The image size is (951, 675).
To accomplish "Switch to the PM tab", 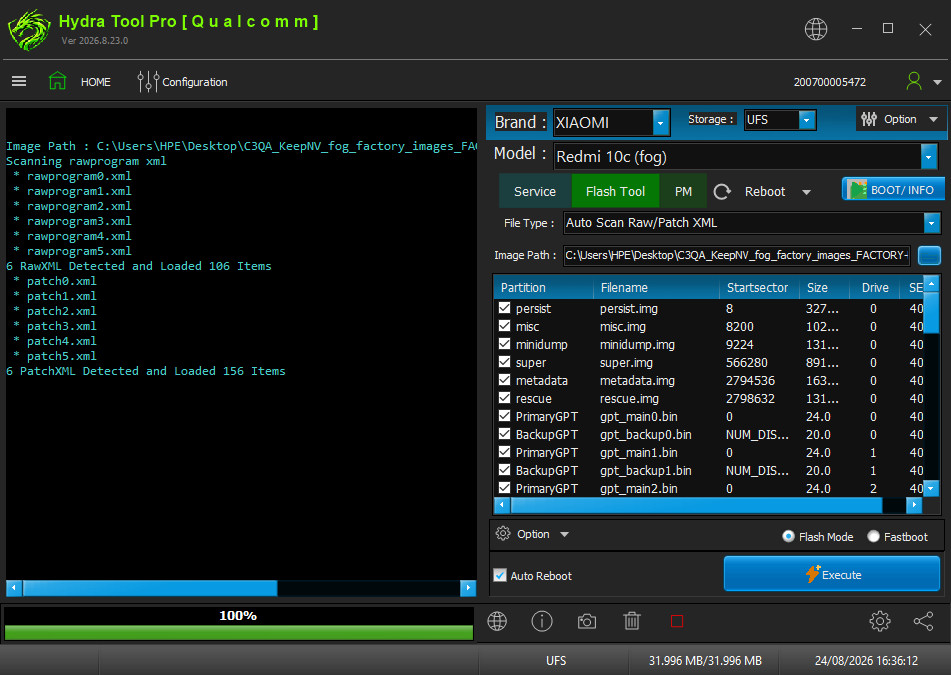I will pos(683,192).
